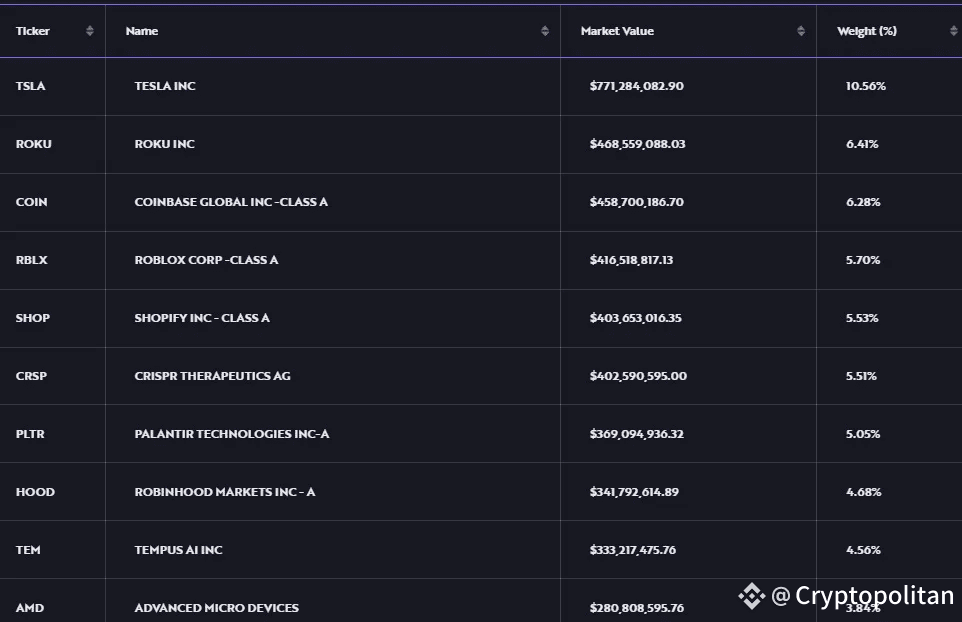
Task: Sort by the Market Value sort arrows
Action: coord(801,31)
